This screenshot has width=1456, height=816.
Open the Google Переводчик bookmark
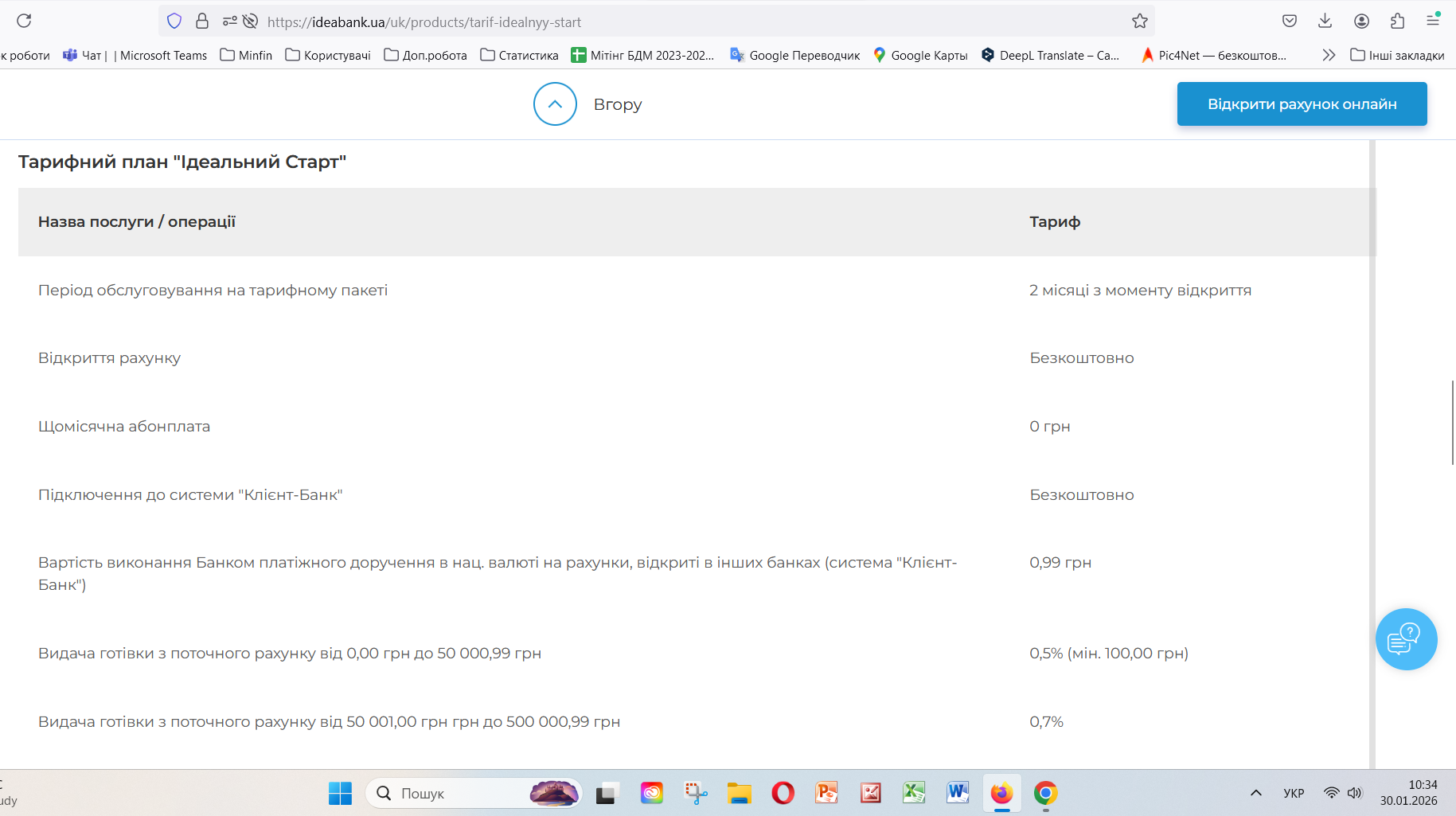[x=795, y=55]
